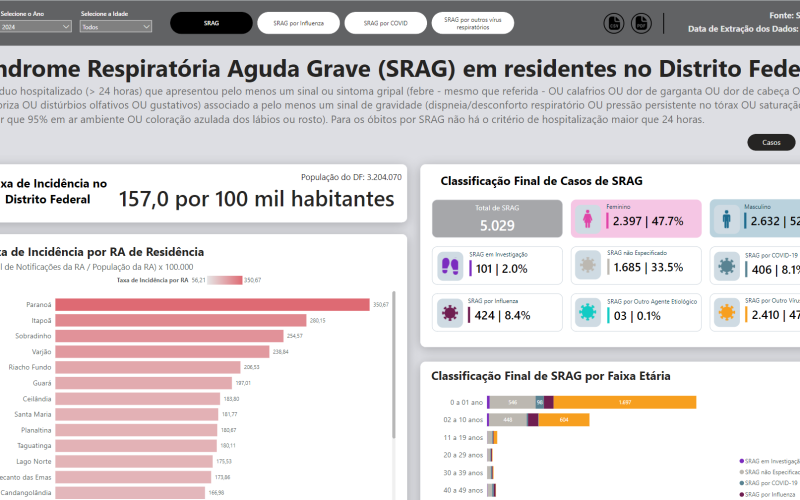Export report with the PDF icon
800x500 pixels.
[x=641, y=23]
